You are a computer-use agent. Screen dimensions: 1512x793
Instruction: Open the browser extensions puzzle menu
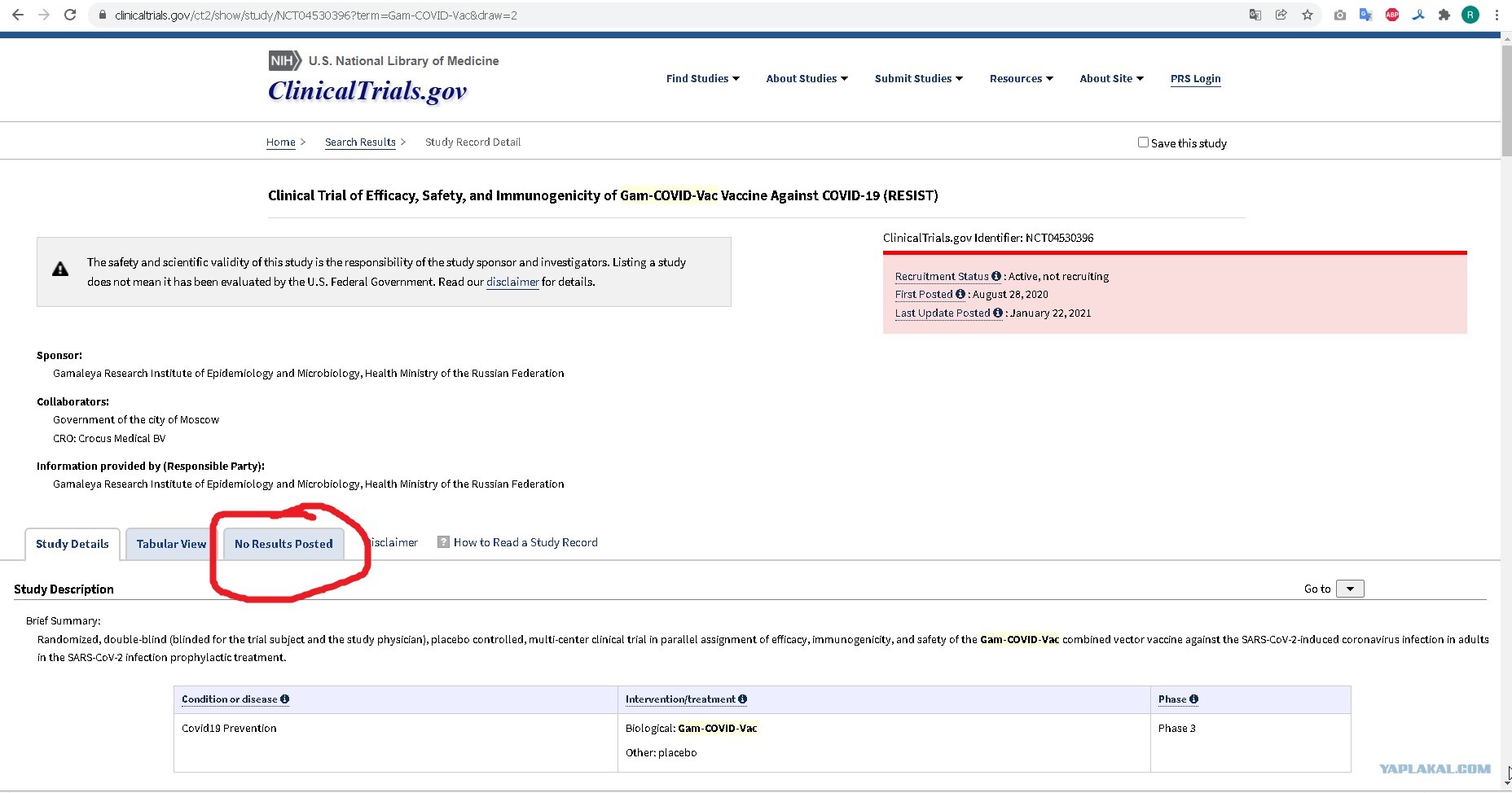pyautogui.click(x=1444, y=15)
